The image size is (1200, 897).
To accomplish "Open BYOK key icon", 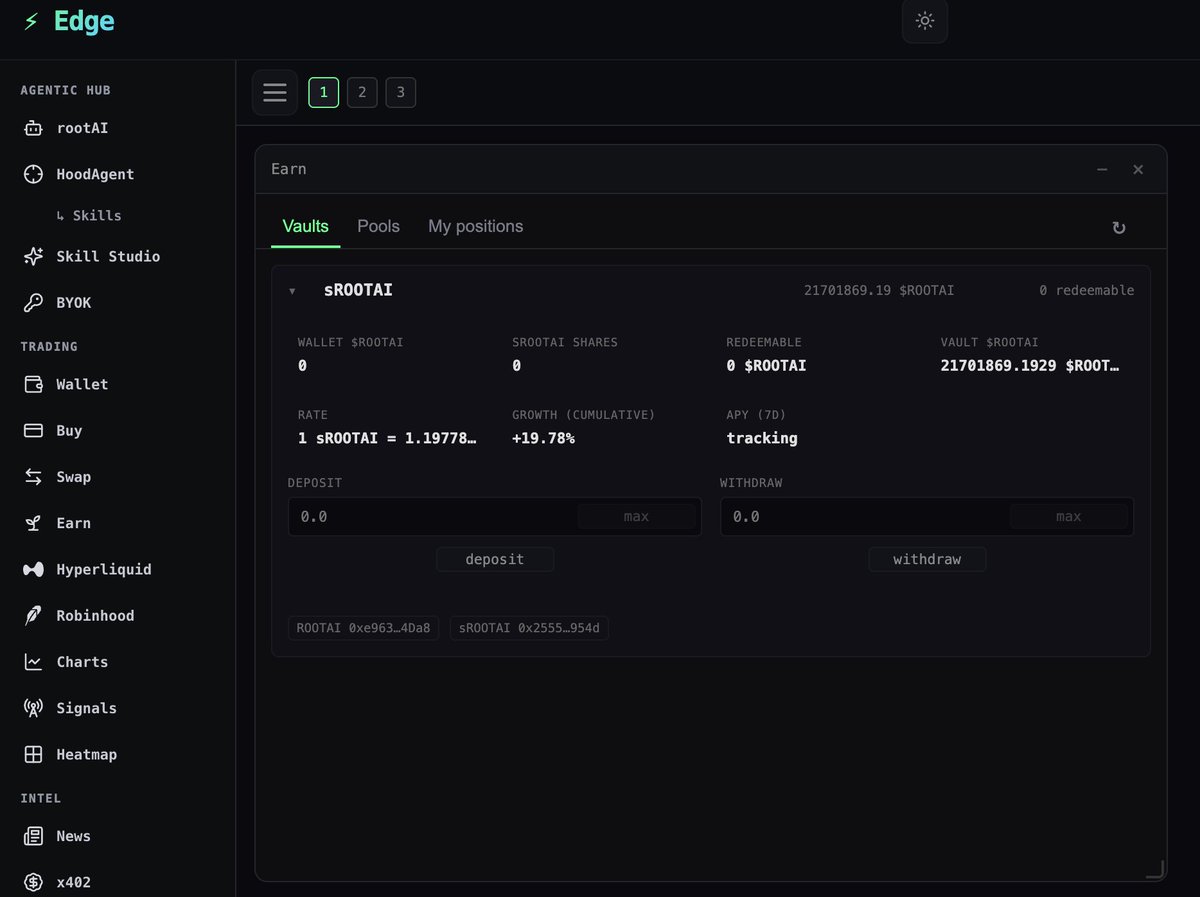I will pyautogui.click(x=33, y=303).
